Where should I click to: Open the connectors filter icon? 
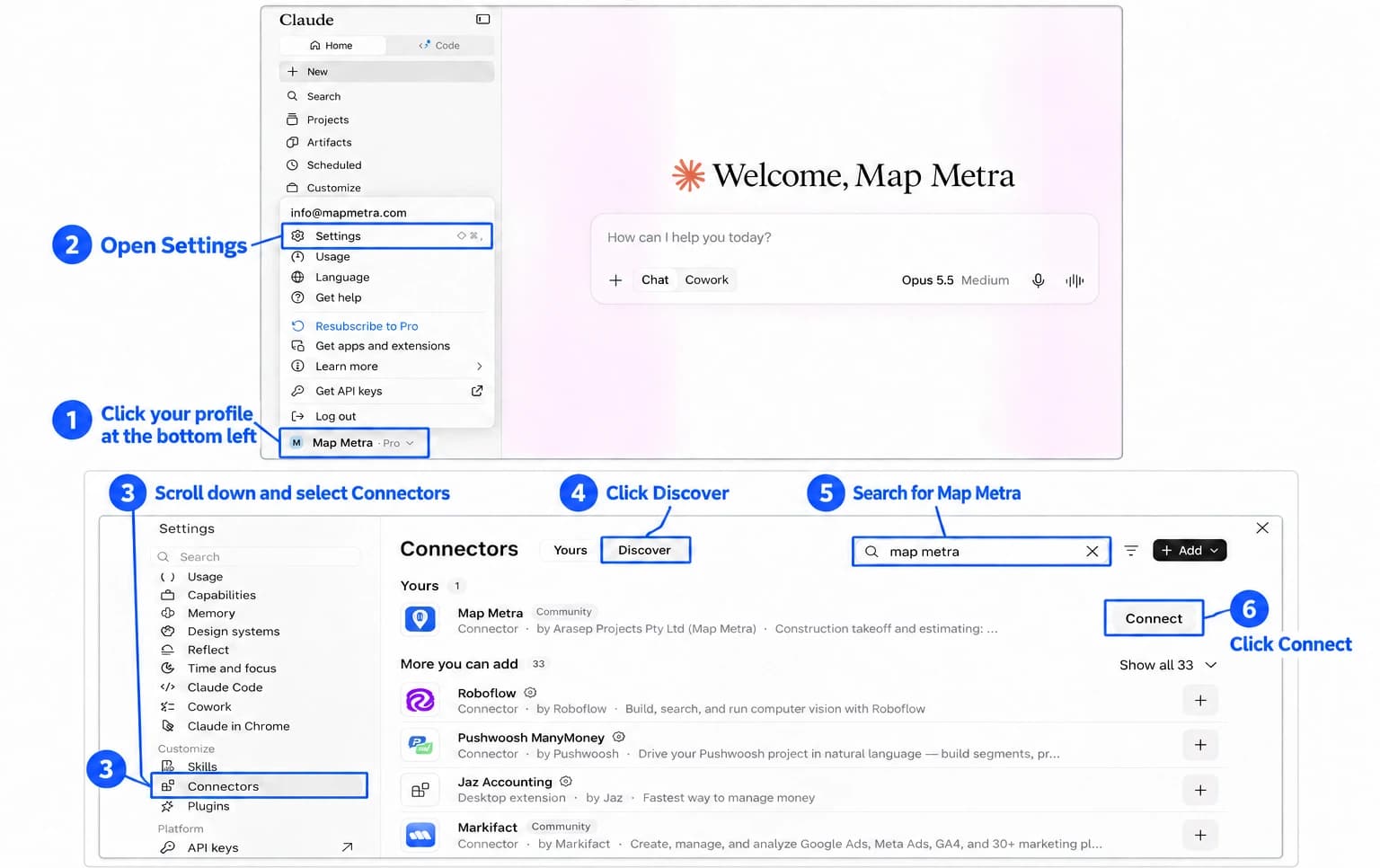pyautogui.click(x=1131, y=550)
